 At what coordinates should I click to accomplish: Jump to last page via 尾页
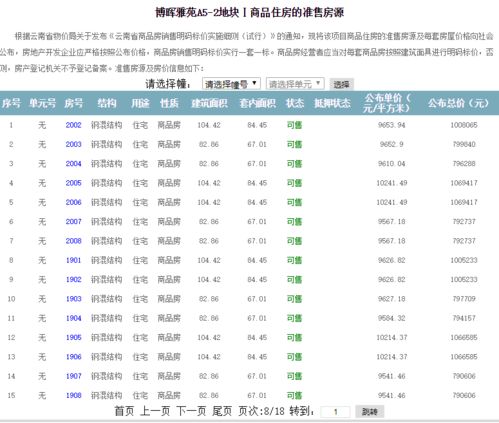point(222,411)
